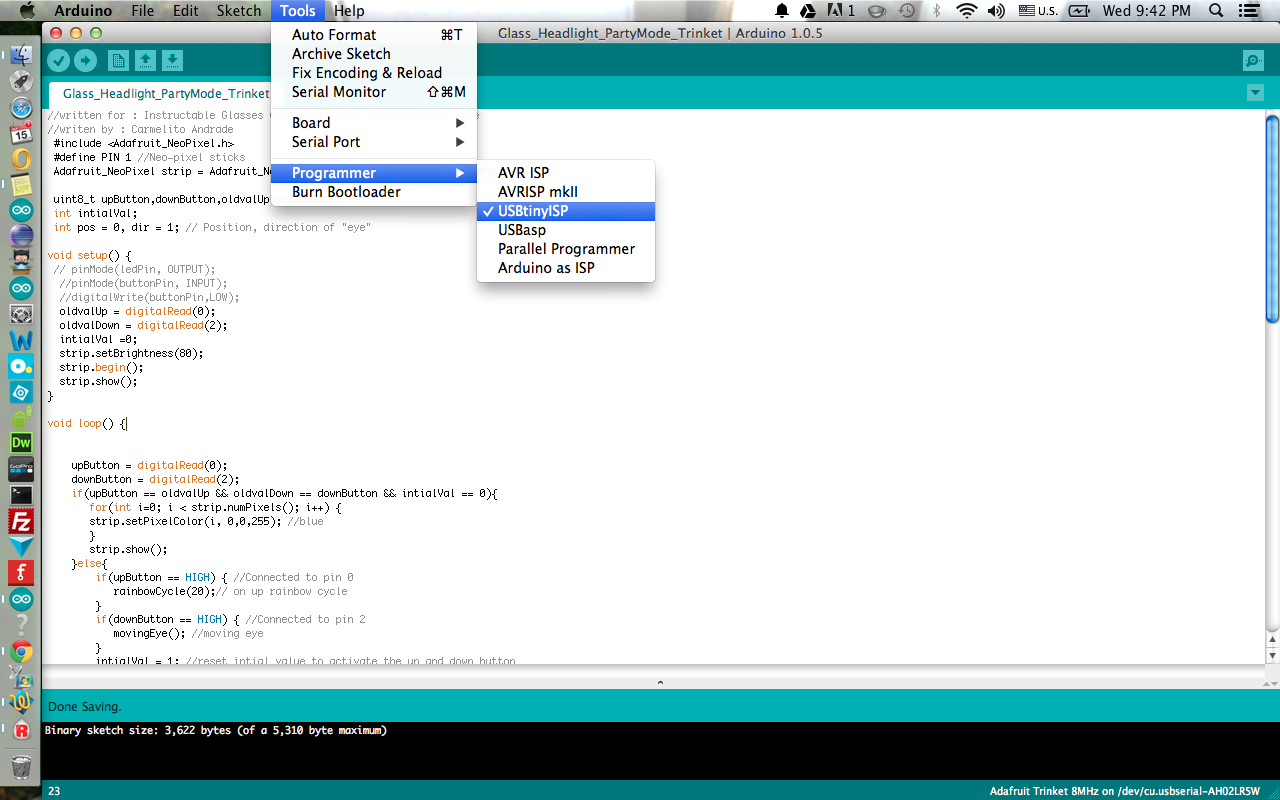Open Launchpad rocket in dock
Image resolution: width=1280 pixels, height=800 pixels.
coord(21,82)
